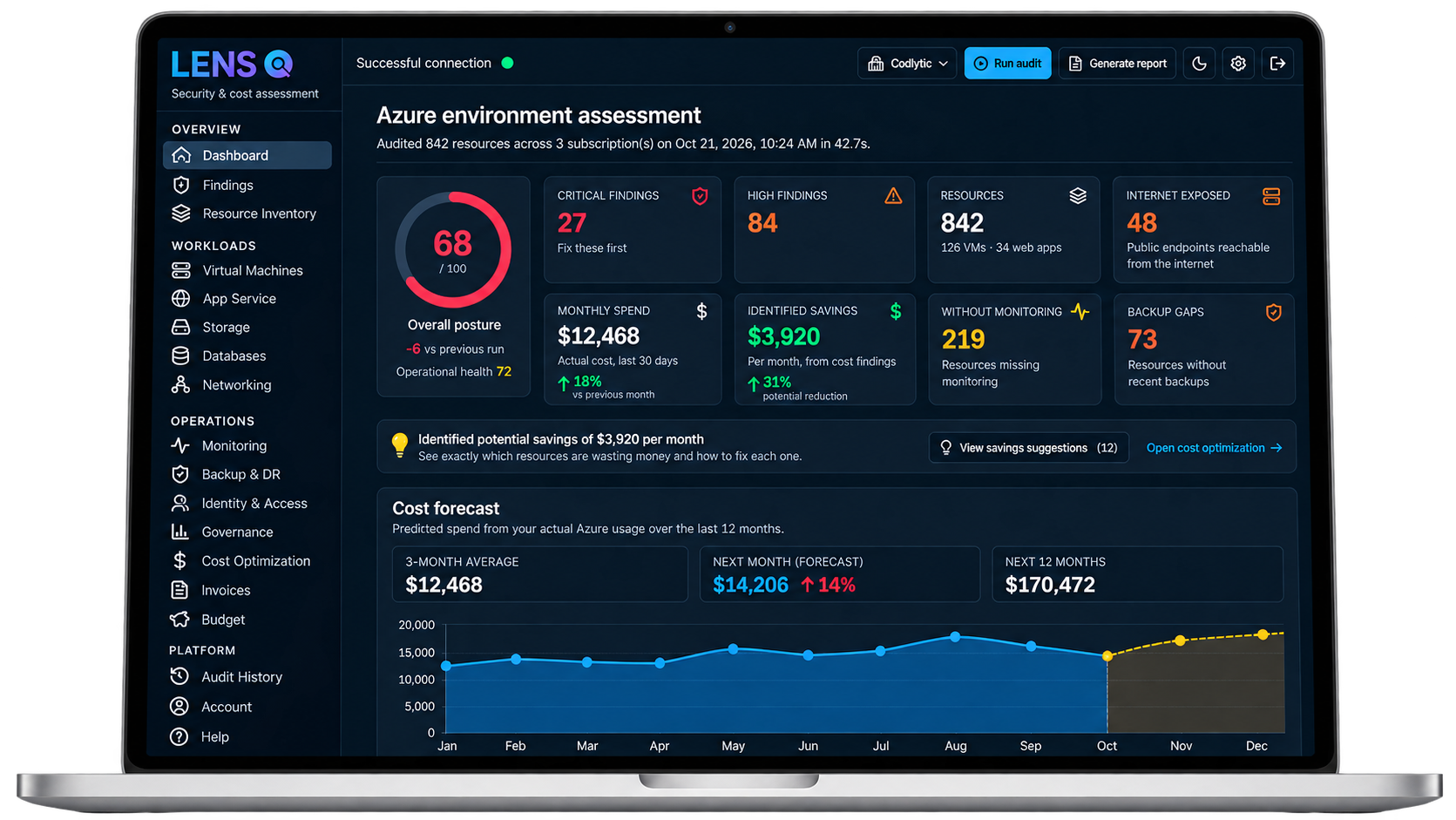
Task: Click the Oct forecast boundary point on chart
Action: tap(1107, 656)
